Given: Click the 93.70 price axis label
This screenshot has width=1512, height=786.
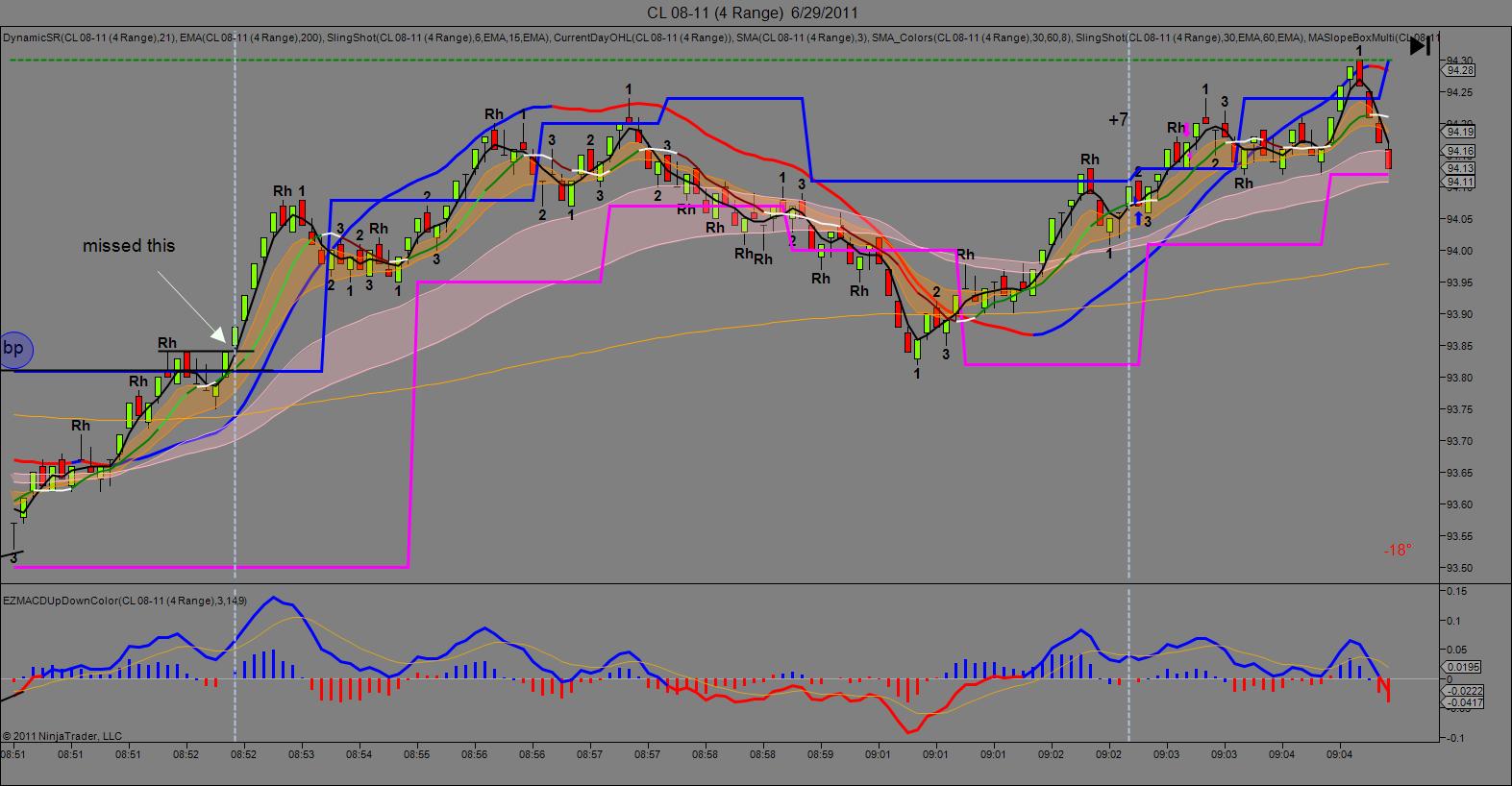Looking at the screenshot, I should point(1459,441).
